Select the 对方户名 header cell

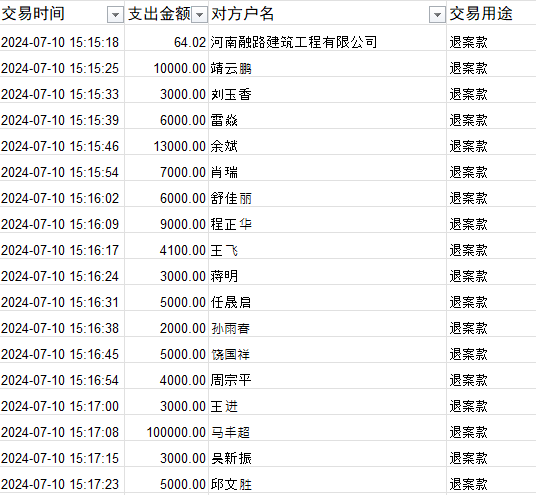pos(327,14)
